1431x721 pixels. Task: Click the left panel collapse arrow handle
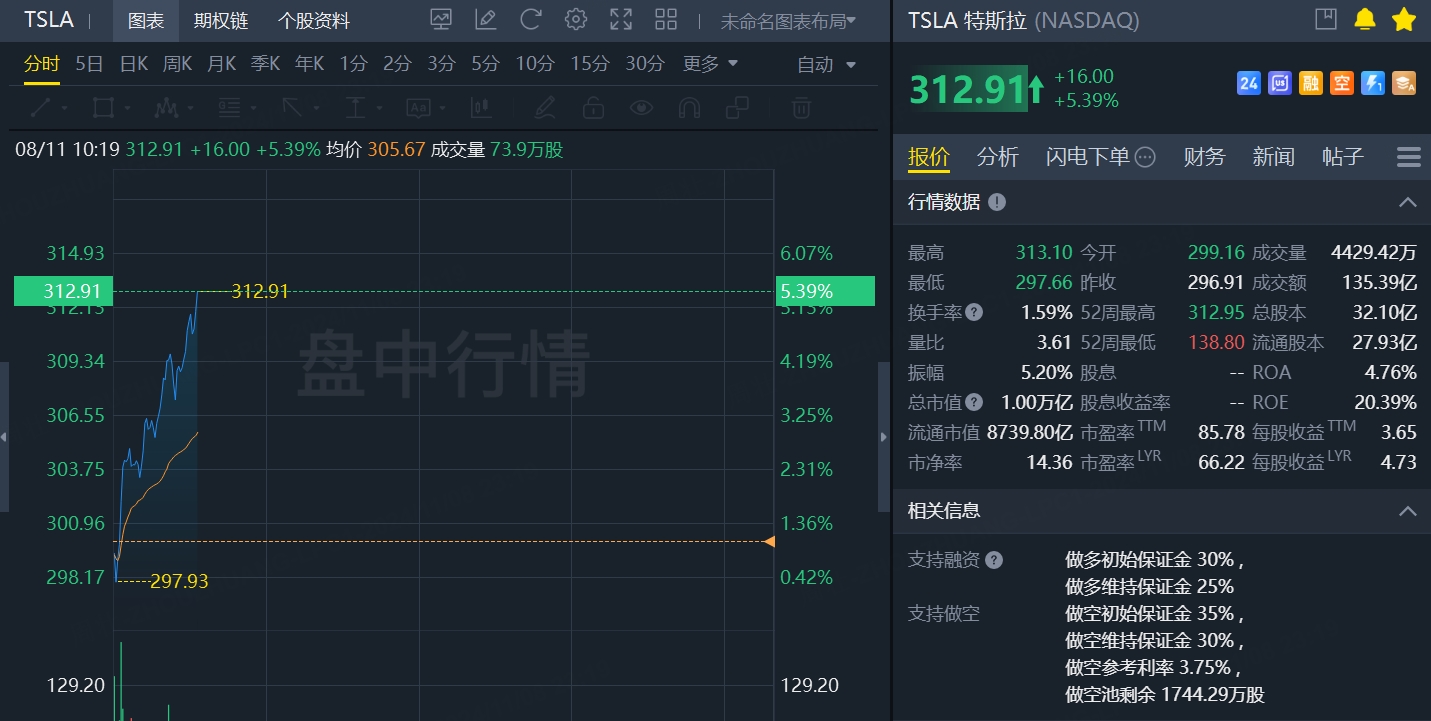click(4, 438)
